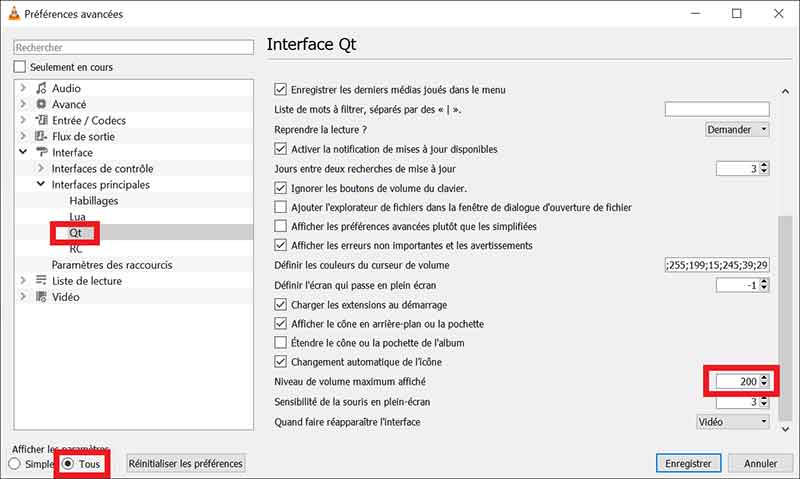Screen dimensions: 800x479
Task: Click the Entrée / Codecs icon
Action: (x=41, y=120)
